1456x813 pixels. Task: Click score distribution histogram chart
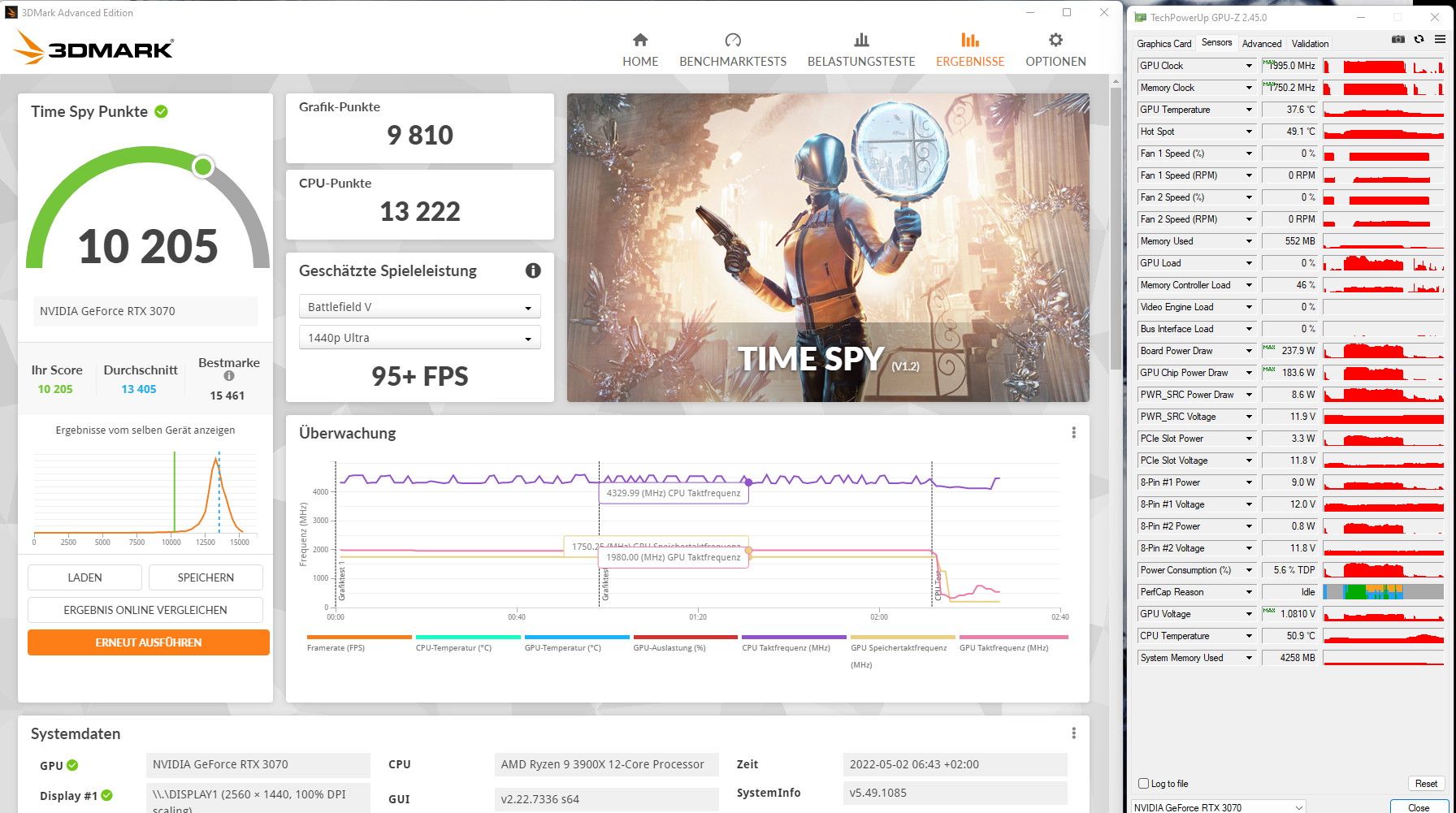click(145, 497)
